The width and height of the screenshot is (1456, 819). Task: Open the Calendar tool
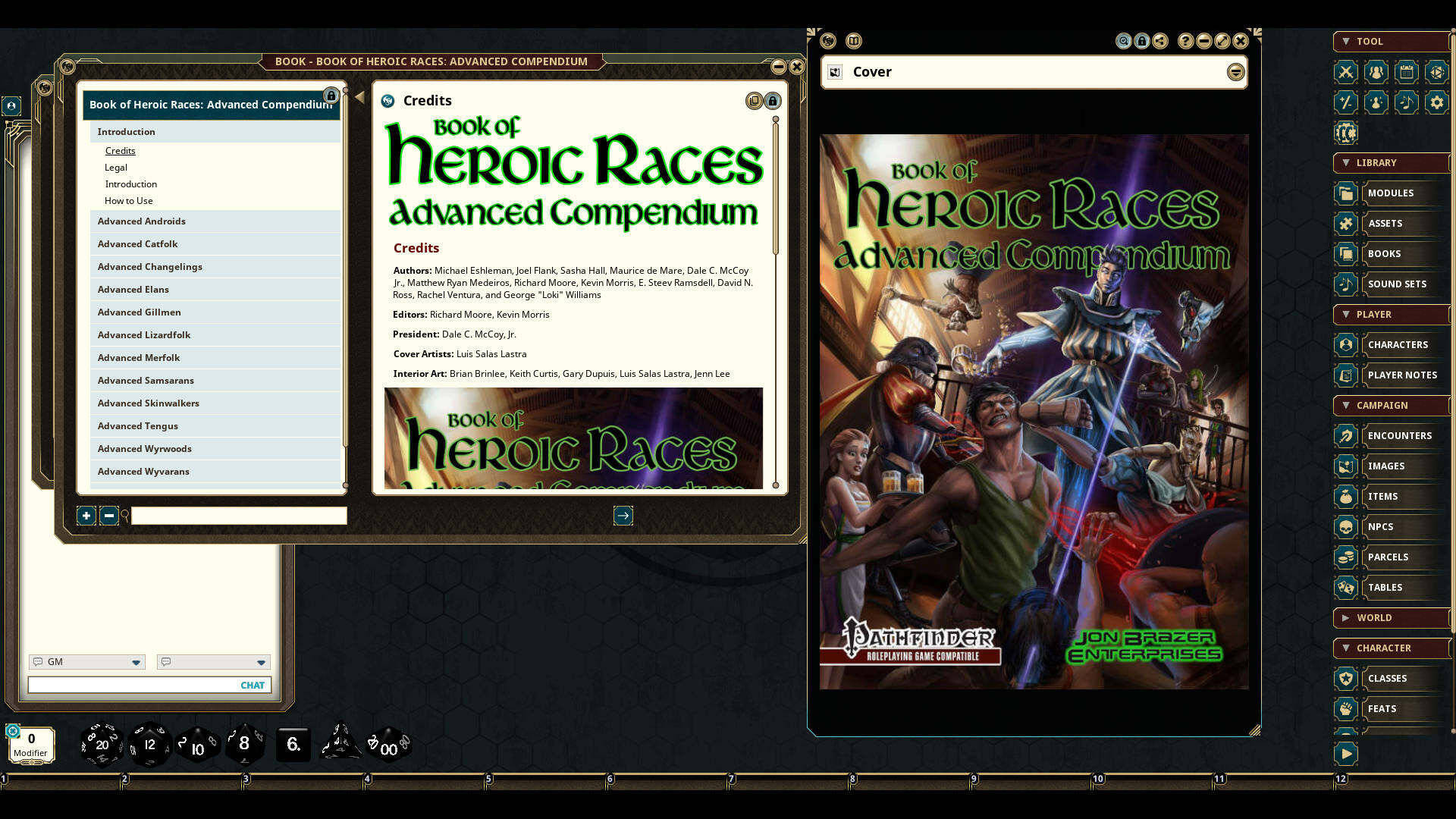click(x=1406, y=72)
